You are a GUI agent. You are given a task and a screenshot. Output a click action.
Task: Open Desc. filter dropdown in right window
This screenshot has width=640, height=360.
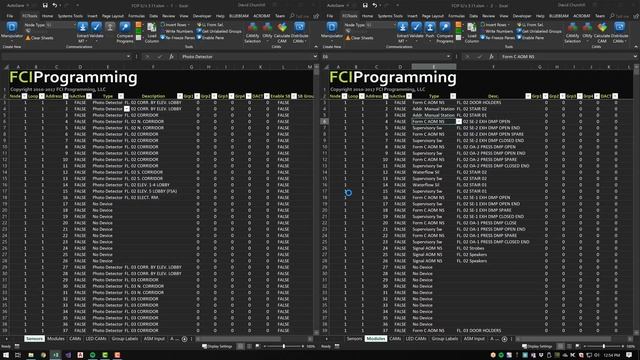[528, 96]
